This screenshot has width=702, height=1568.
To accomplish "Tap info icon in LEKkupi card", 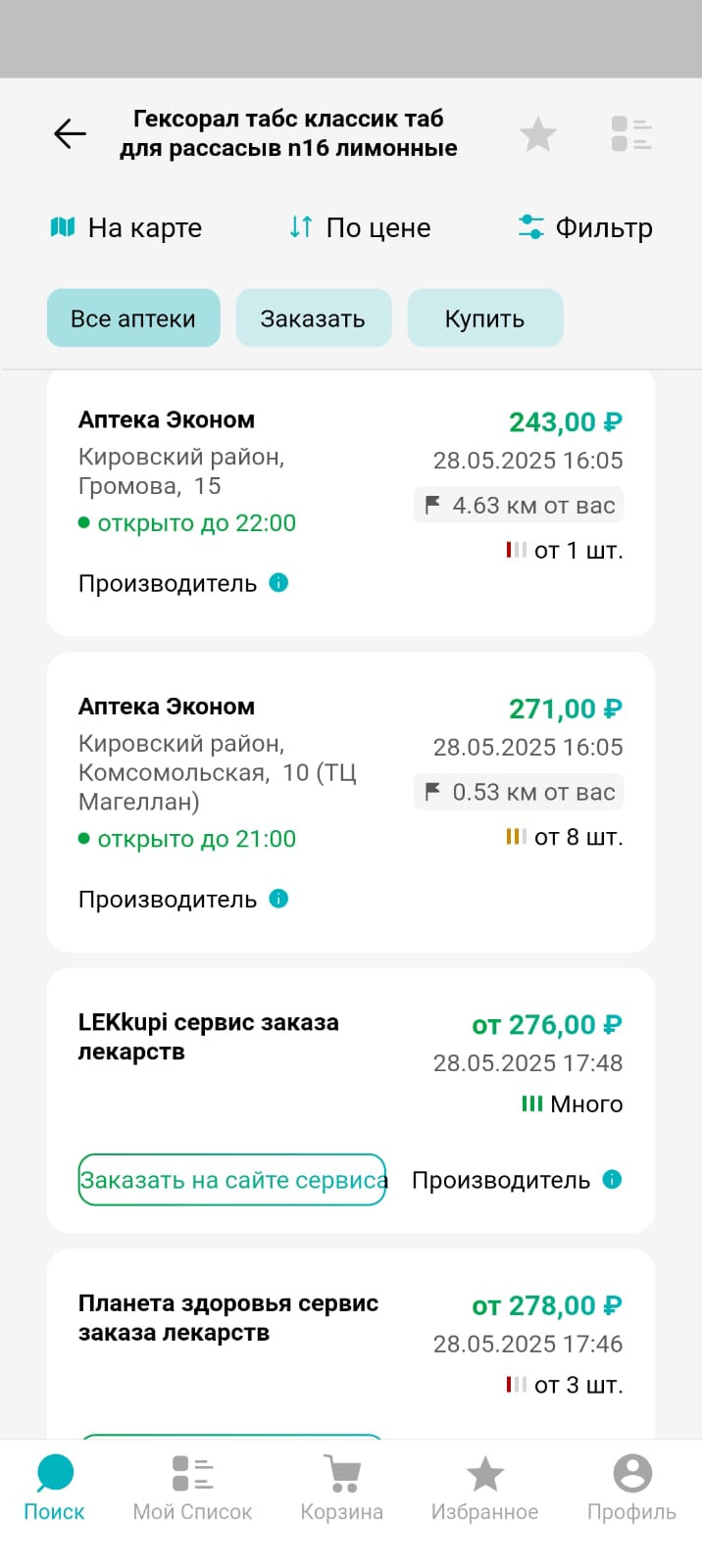I will [612, 1179].
